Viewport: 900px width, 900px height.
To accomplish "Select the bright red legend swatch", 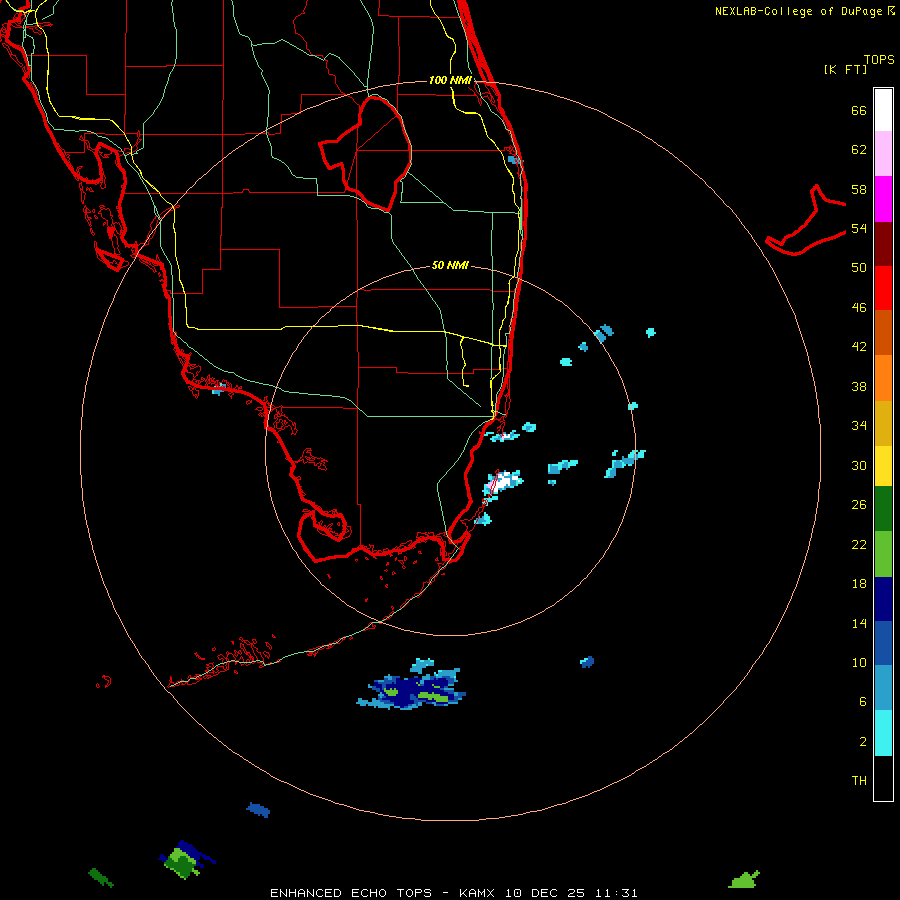I will click(x=883, y=288).
